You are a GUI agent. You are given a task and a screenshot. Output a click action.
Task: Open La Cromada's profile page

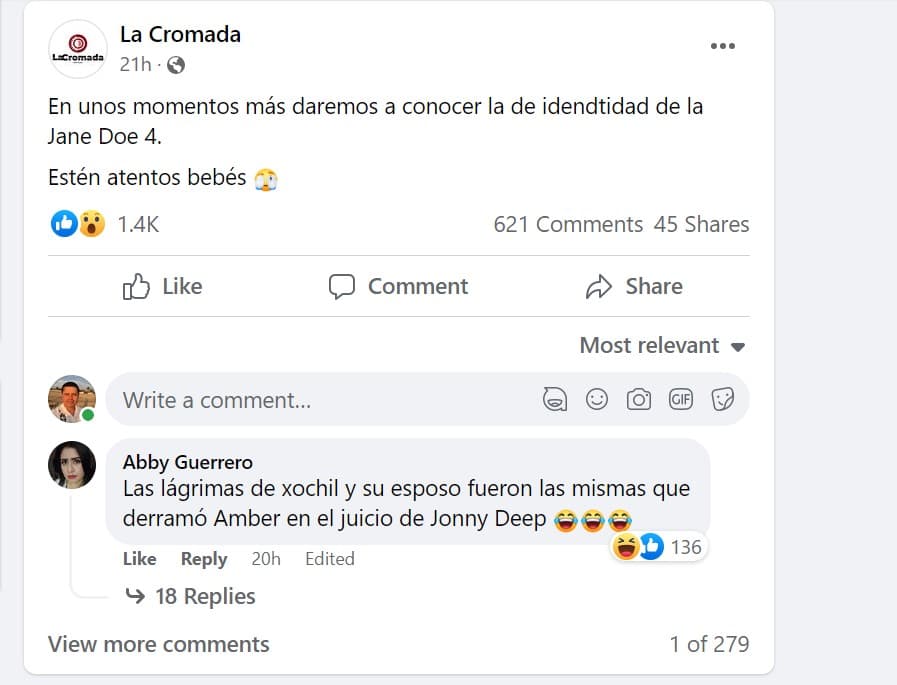coord(180,33)
